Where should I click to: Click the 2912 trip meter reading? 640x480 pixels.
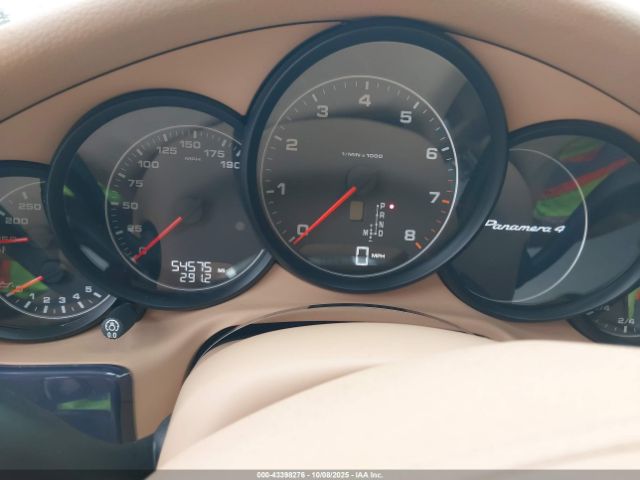pos(194,278)
